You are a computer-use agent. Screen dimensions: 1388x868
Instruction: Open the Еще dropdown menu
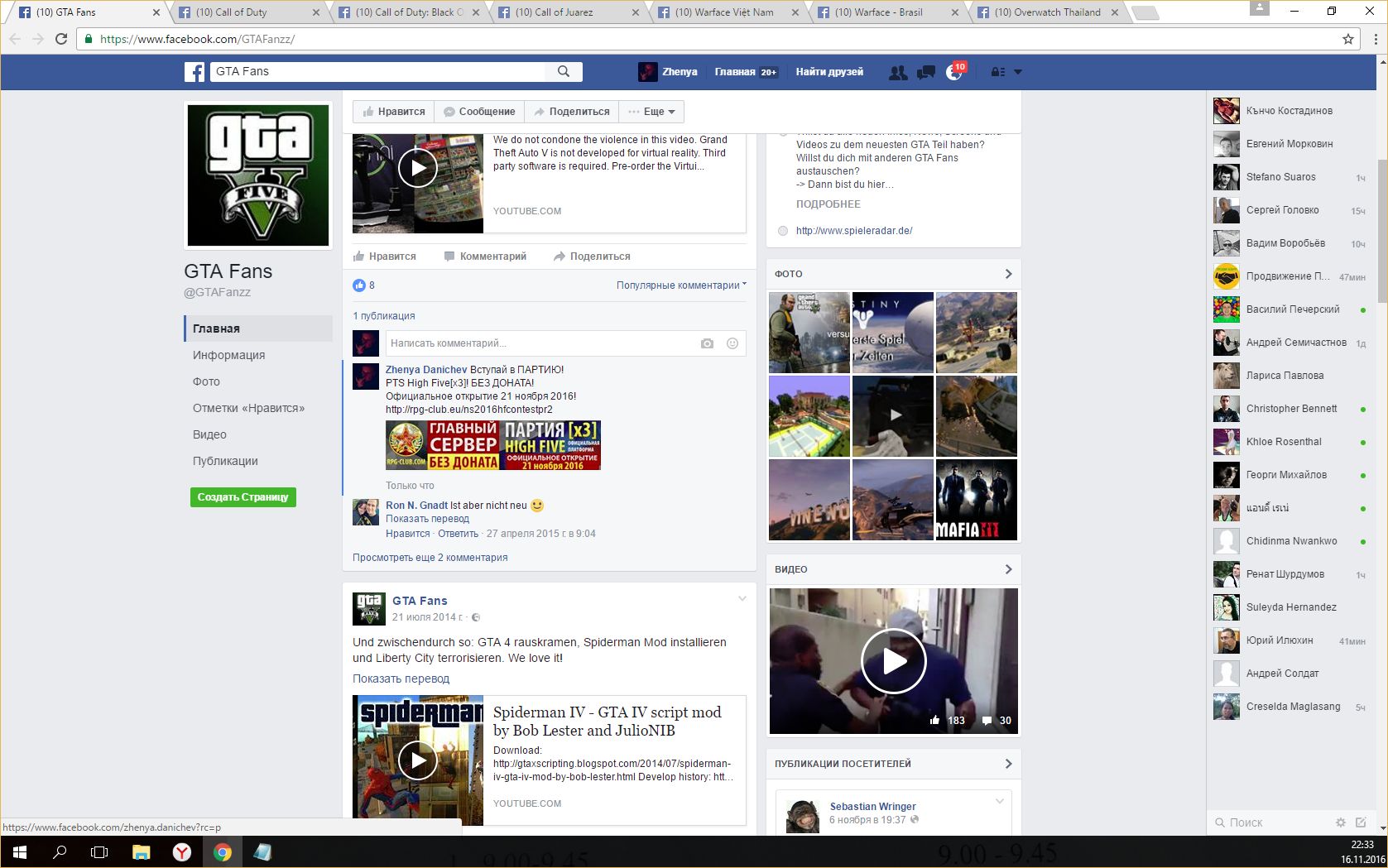click(651, 112)
